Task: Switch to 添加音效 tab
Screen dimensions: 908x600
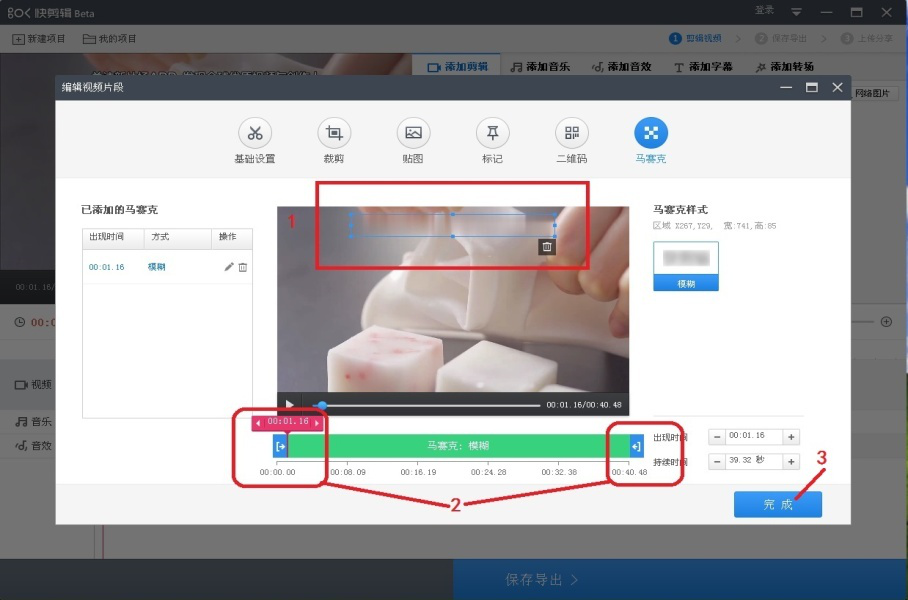Action: (x=621, y=67)
